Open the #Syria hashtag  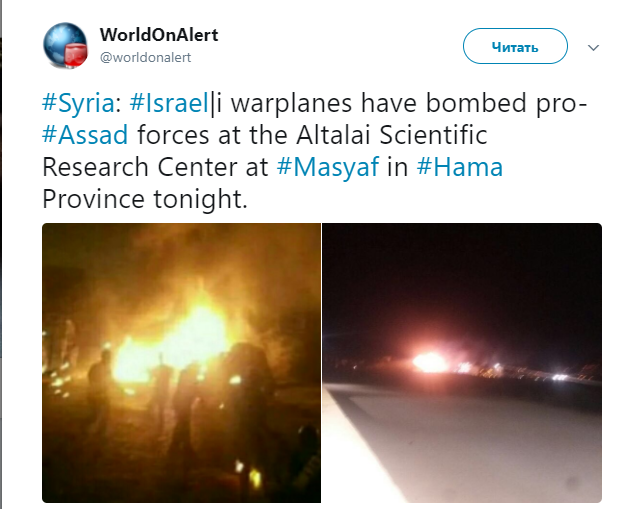click(78, 103)
